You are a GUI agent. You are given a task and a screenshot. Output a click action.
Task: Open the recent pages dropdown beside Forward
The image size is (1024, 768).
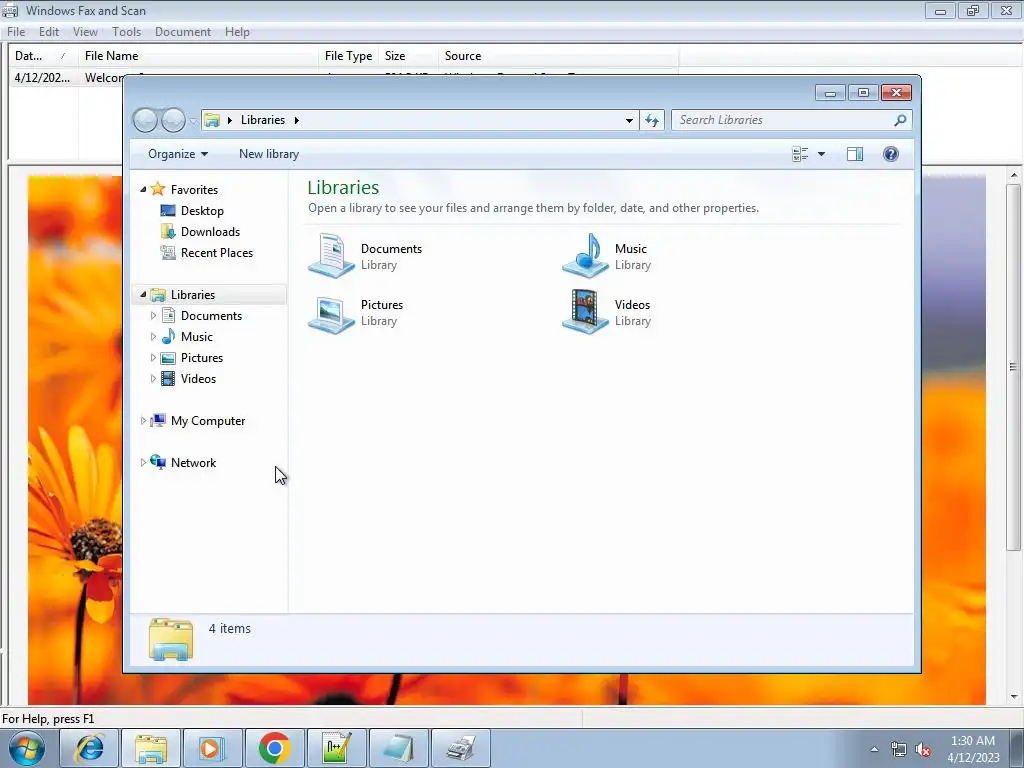[x=193, y=121]
